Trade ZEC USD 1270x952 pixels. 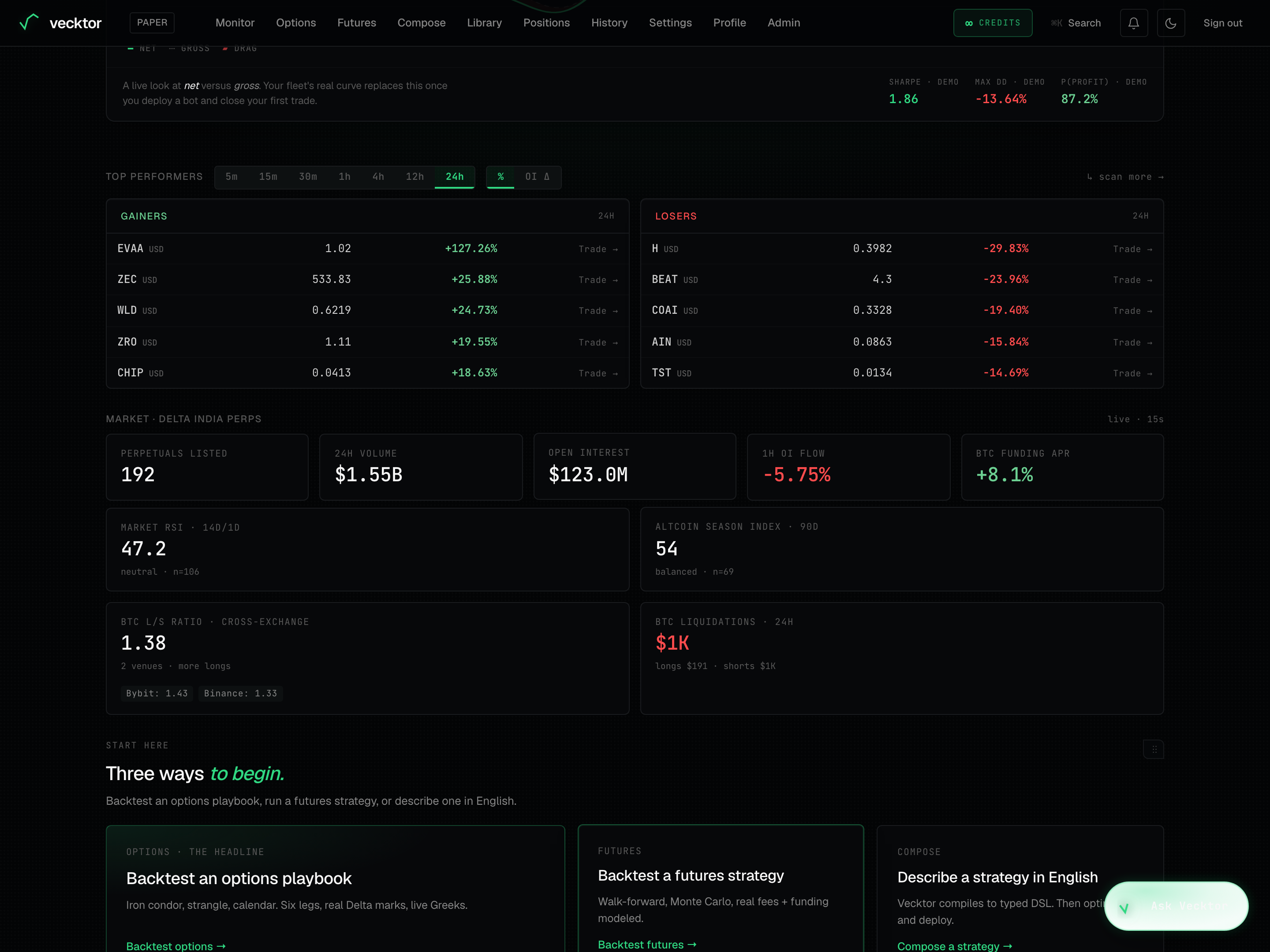coord(598,280)
